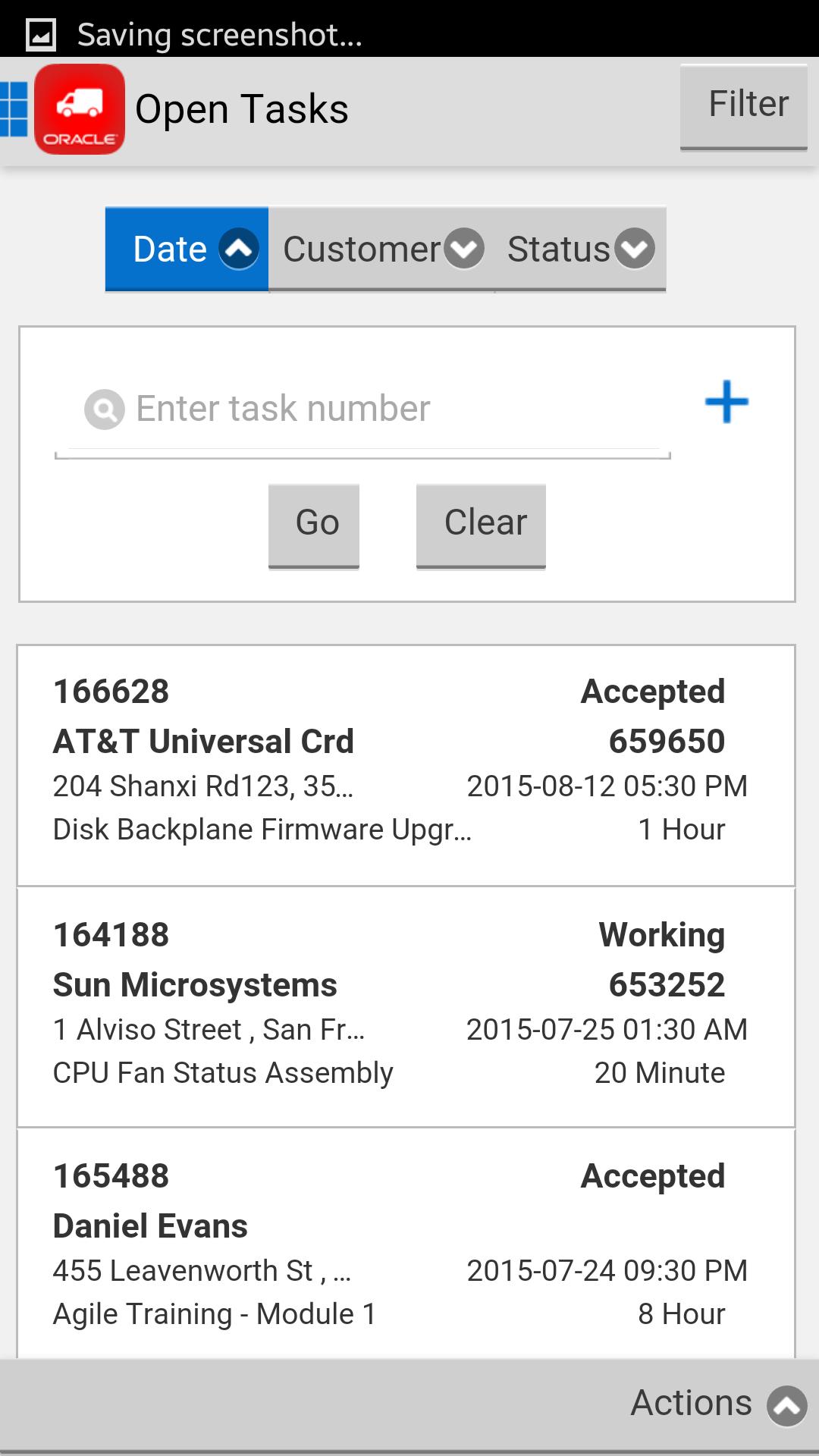Open the Actions bar label

[x=691, y=1403]
